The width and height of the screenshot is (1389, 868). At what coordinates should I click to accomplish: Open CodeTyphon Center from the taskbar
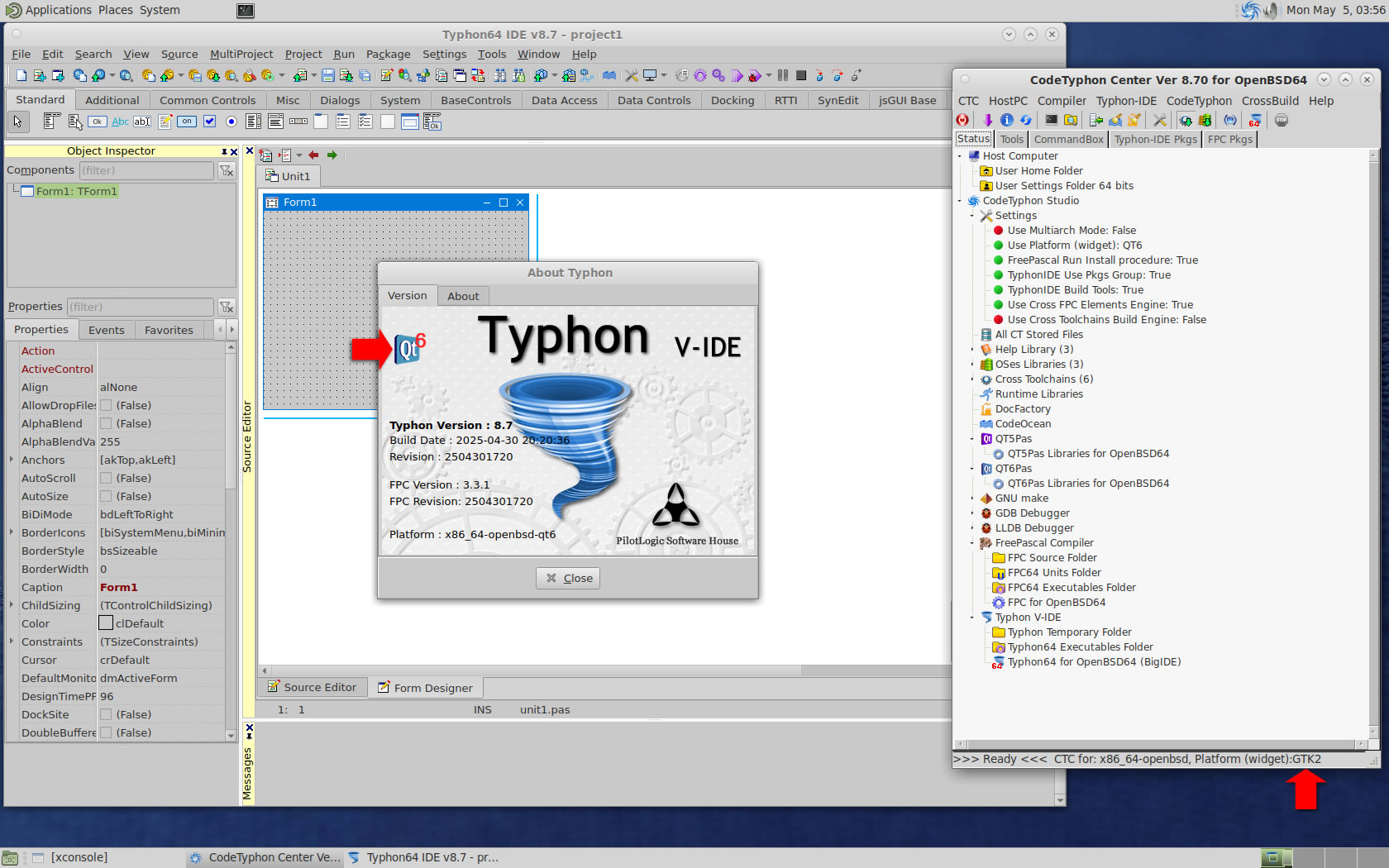click(x=265, y=857)
